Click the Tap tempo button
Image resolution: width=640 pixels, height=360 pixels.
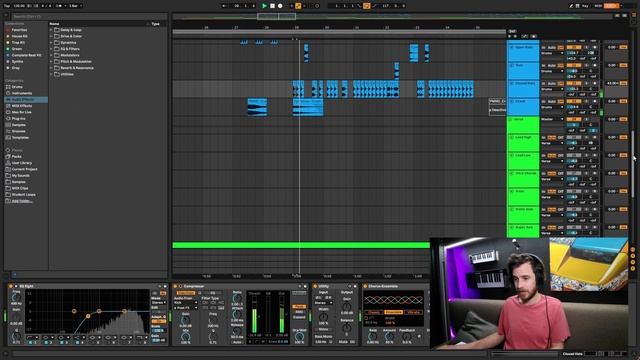point(7,6)
